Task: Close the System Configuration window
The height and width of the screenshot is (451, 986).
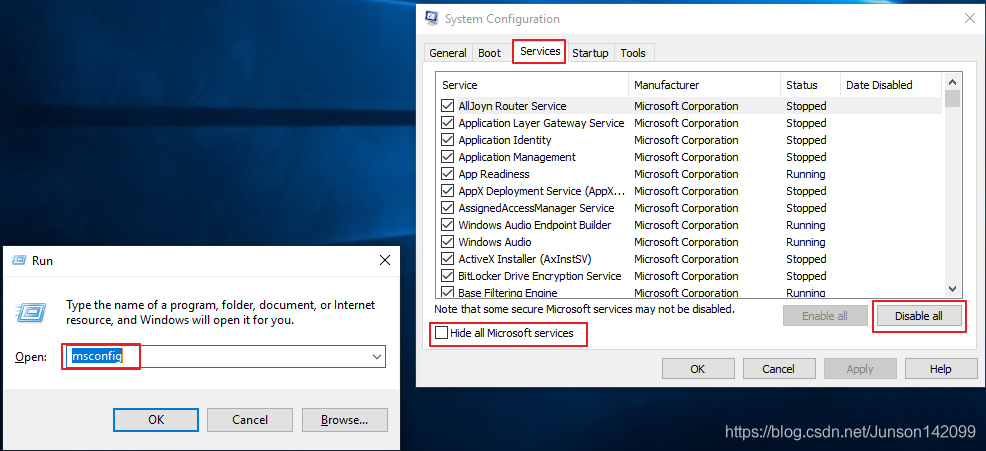Action: click(970, 18)
